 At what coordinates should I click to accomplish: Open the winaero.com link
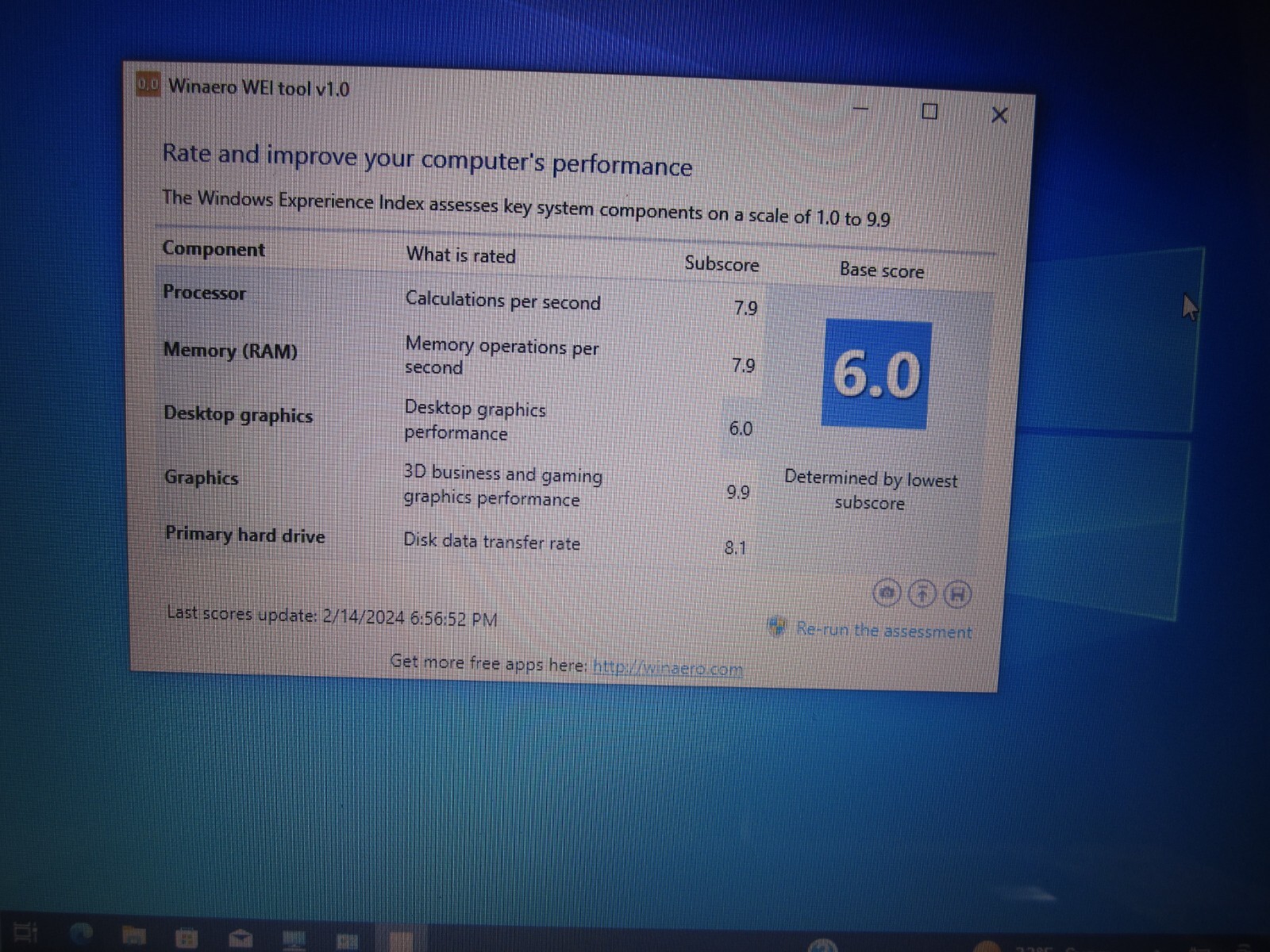668,668
